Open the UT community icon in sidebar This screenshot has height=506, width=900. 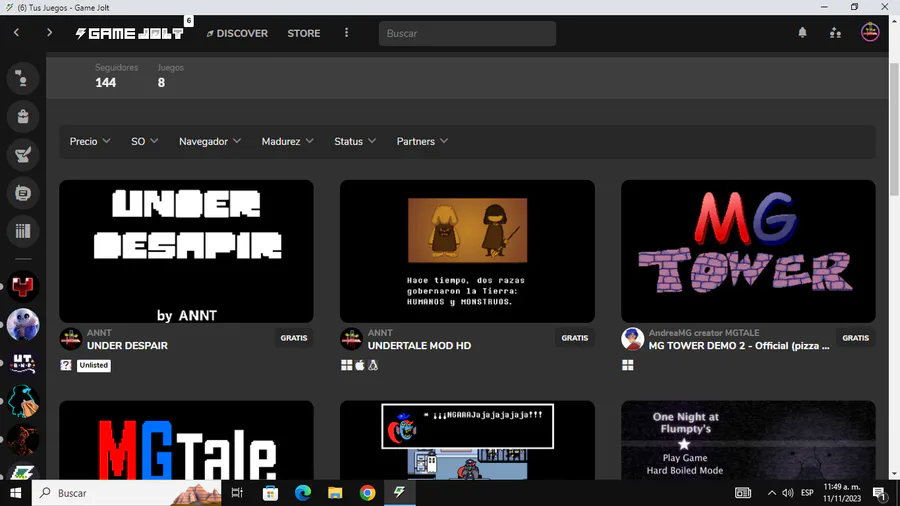(x=23, y=363)
